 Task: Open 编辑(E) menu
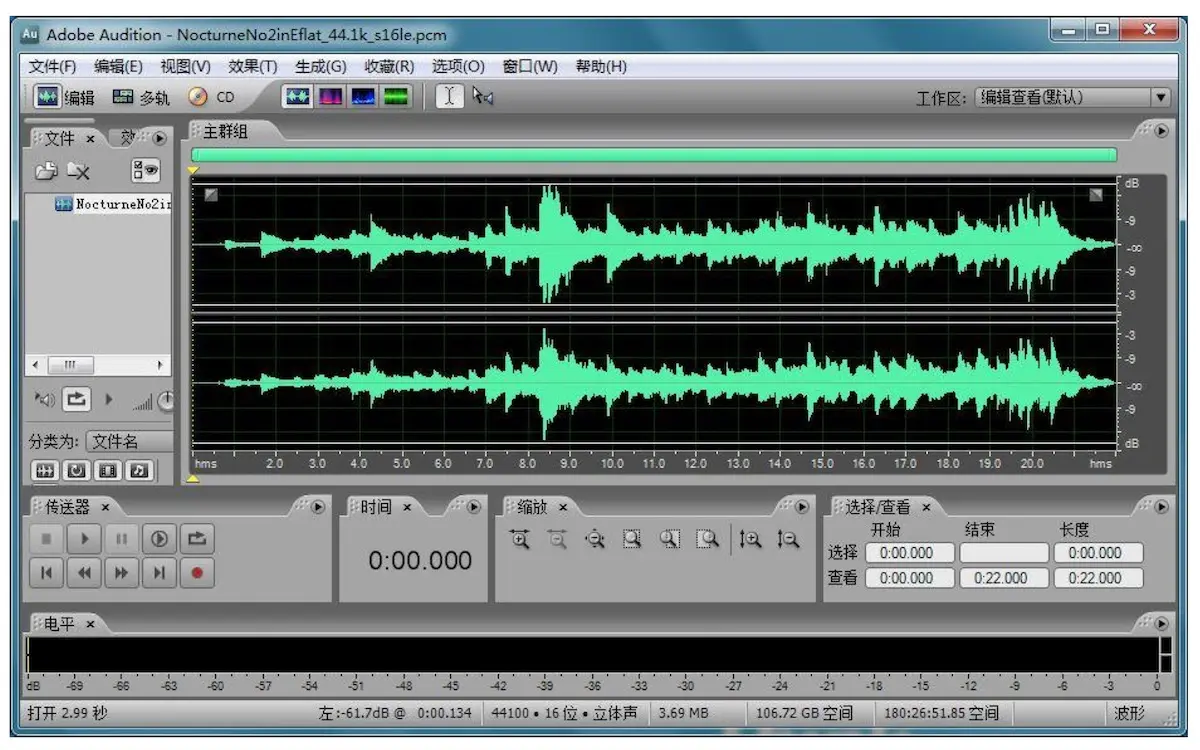(119, 66)
